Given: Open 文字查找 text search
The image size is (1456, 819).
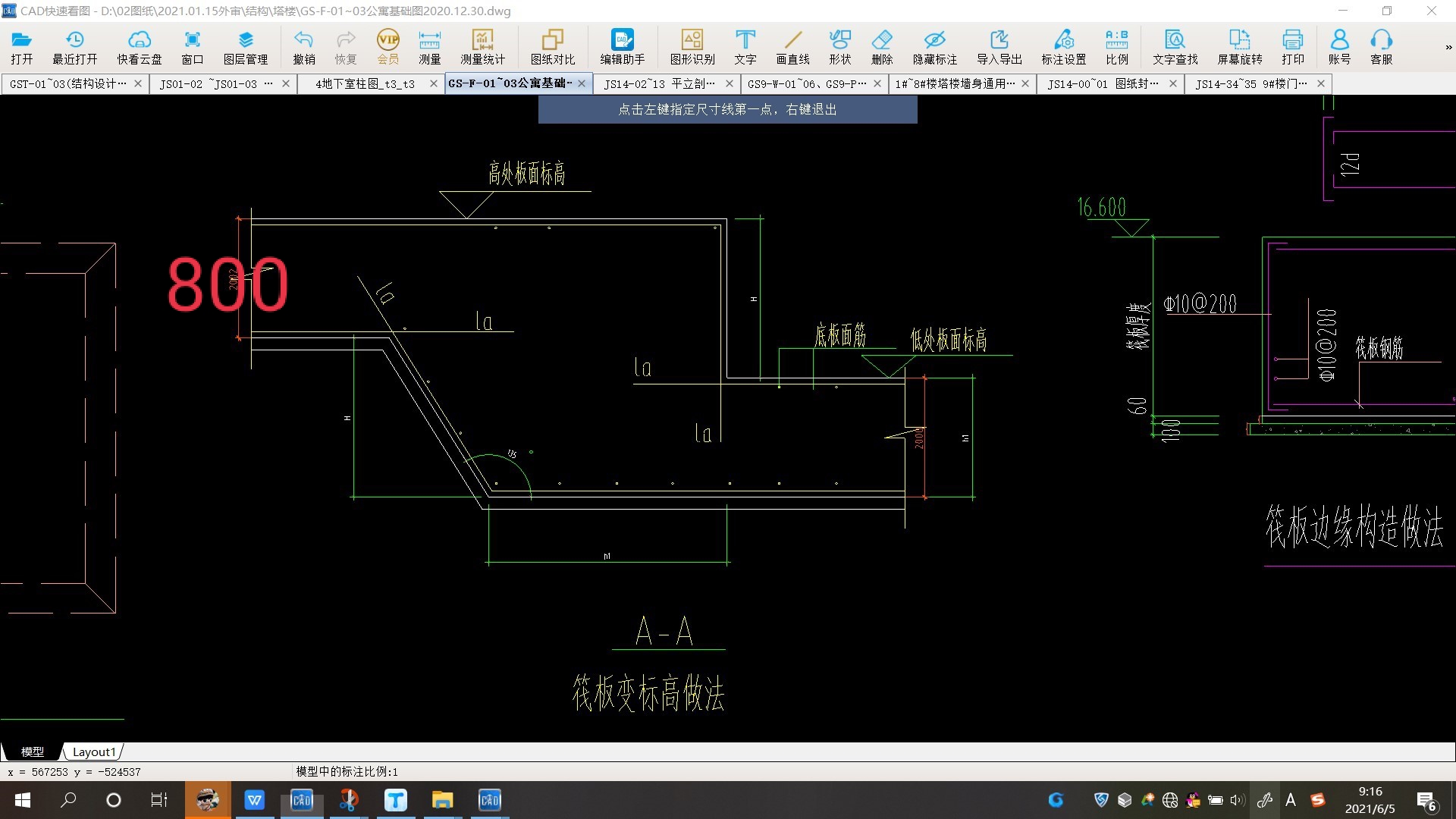Looking at the screenshot, I should (1175, 47).
